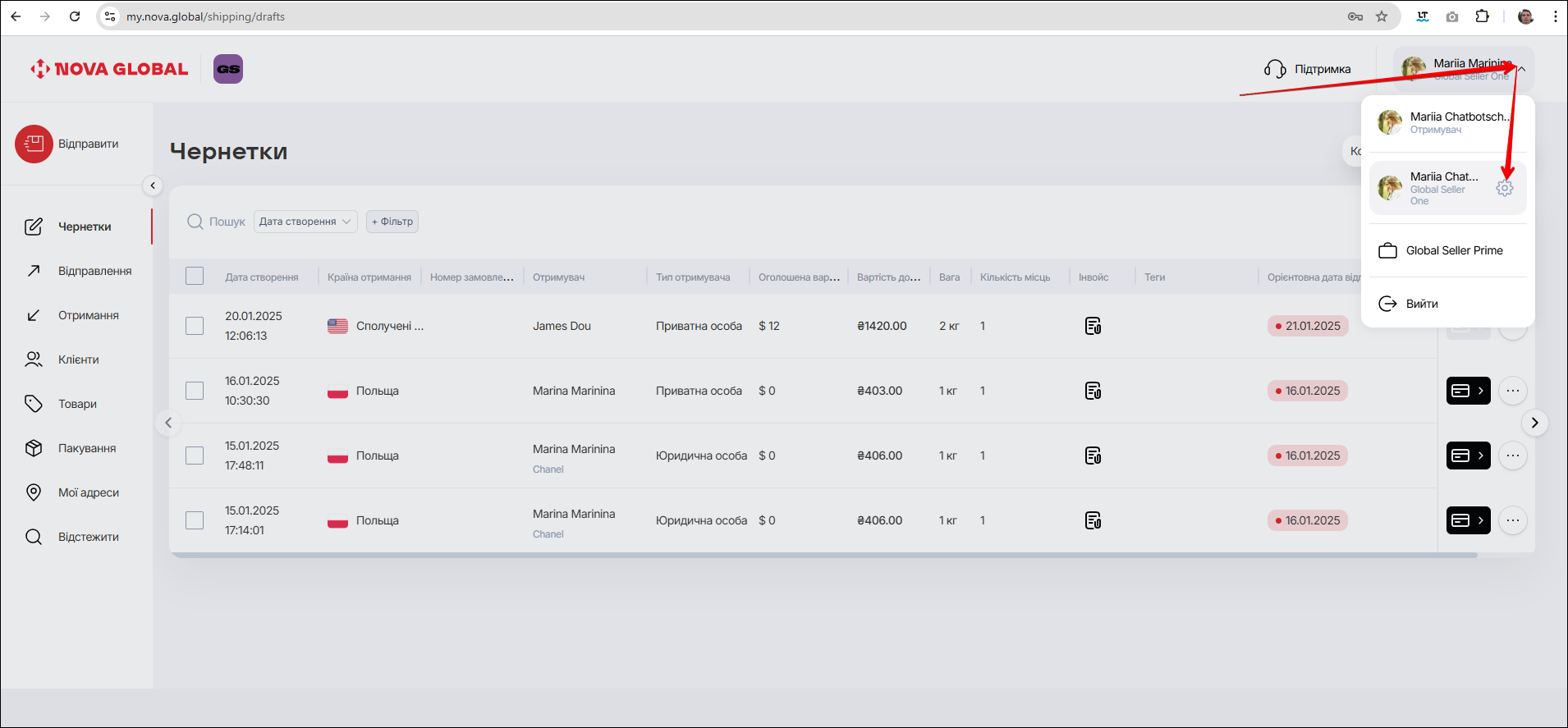Click the red Відправити send icon
The height and width of the screenshot is (728, 1568).
pyautogui.click(x=34, y=144)
